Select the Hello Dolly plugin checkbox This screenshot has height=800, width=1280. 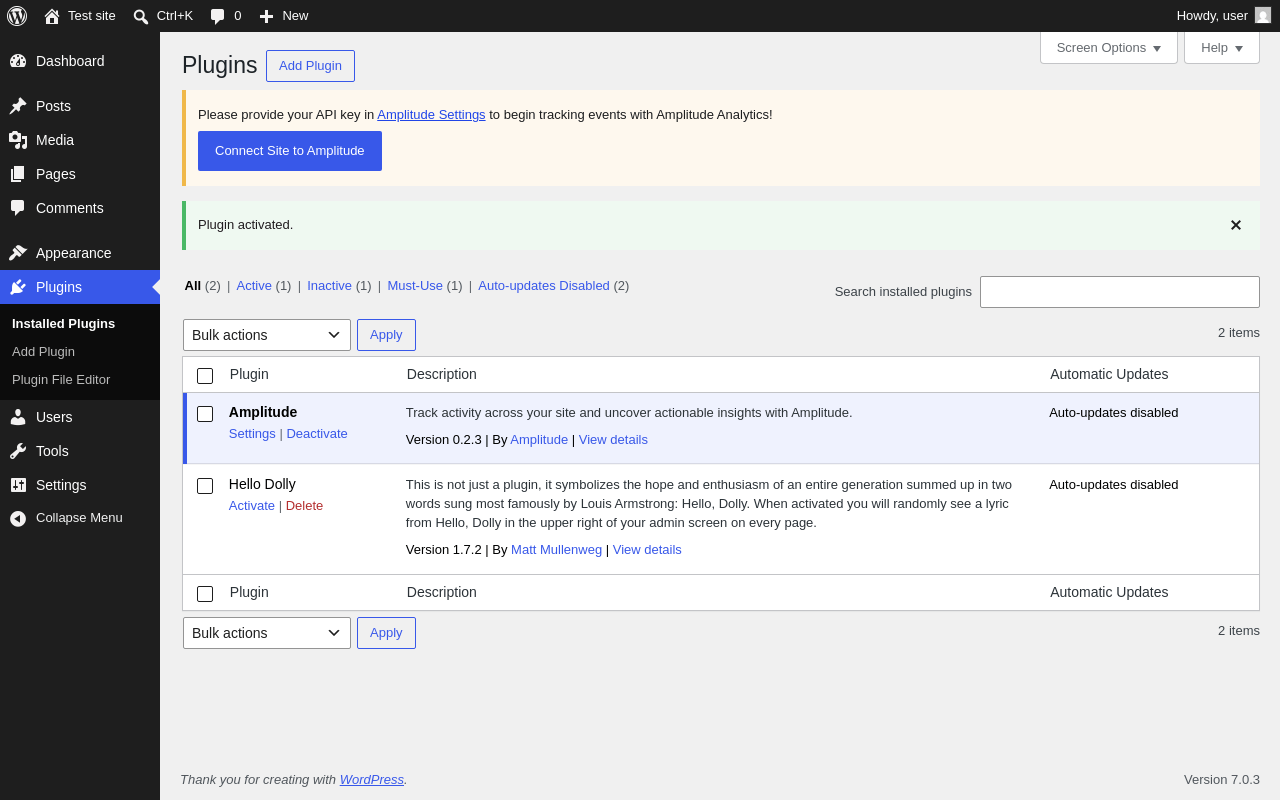click(x=205, y=486)
